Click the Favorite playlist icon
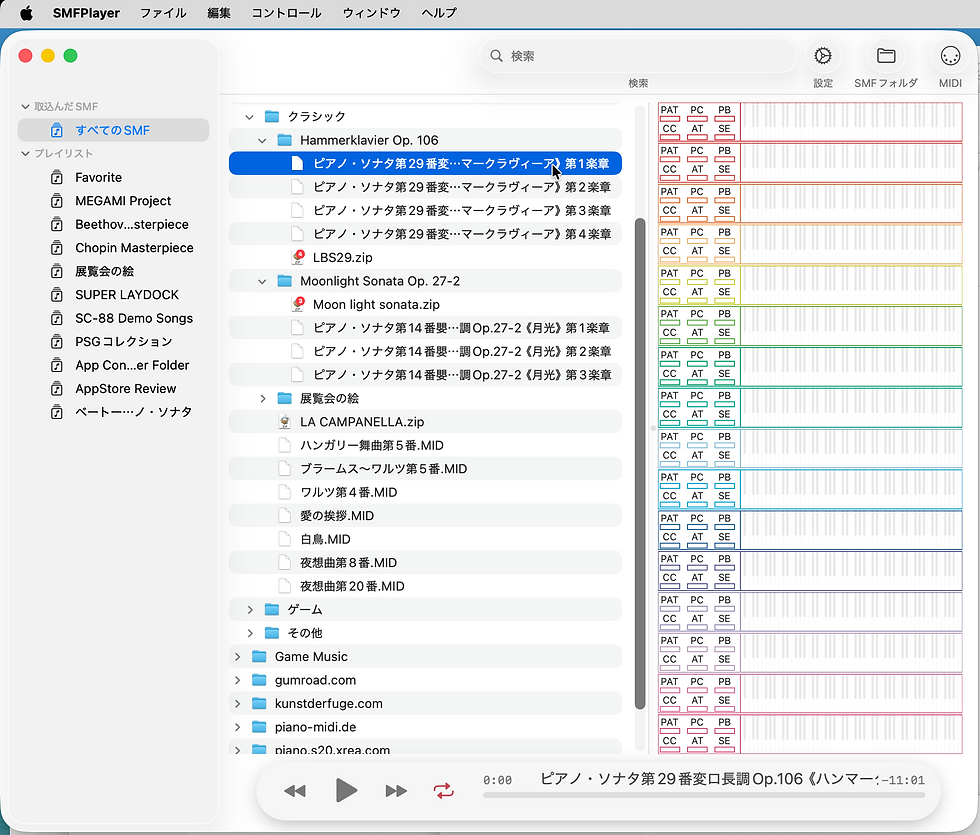This screenshot has height=835, width=980. [57, 178]
